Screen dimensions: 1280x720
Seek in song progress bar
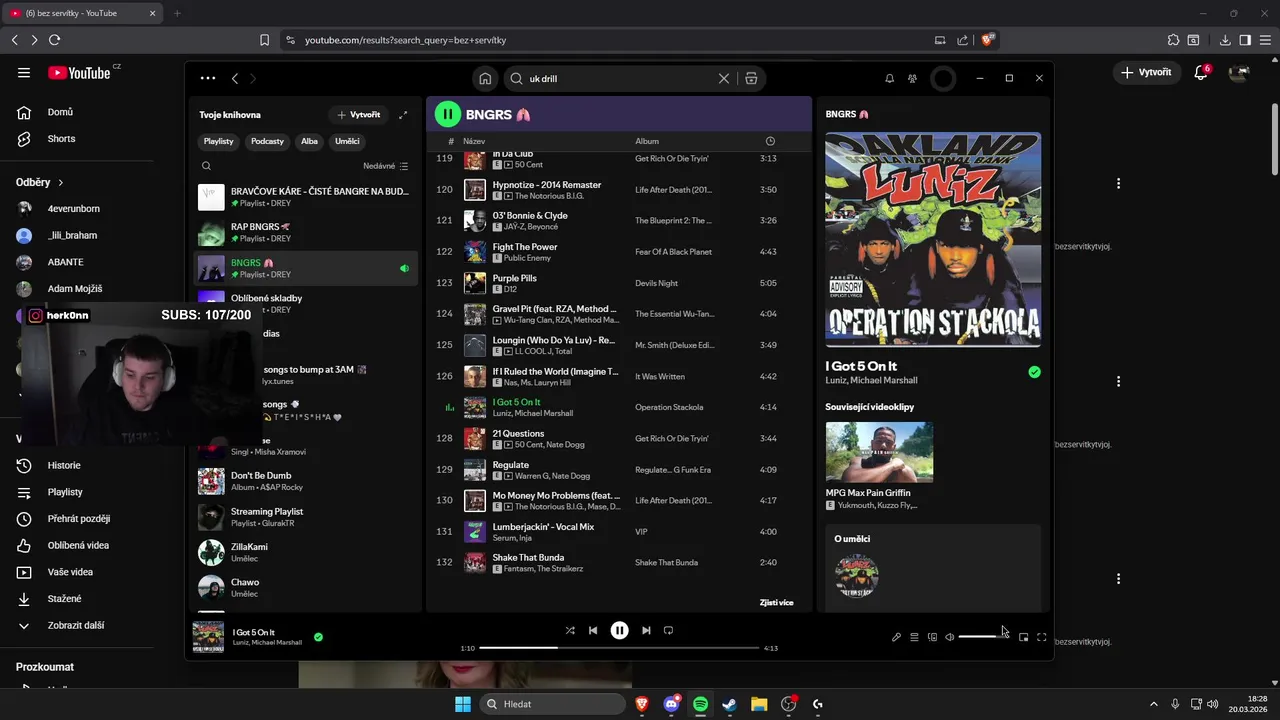point(619,648)
